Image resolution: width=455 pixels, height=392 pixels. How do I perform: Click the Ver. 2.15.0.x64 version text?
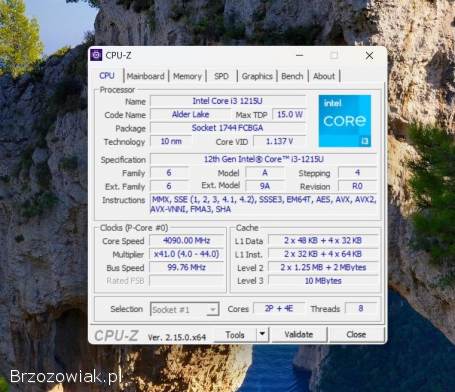pyautogui.click(x=177, y=337)
